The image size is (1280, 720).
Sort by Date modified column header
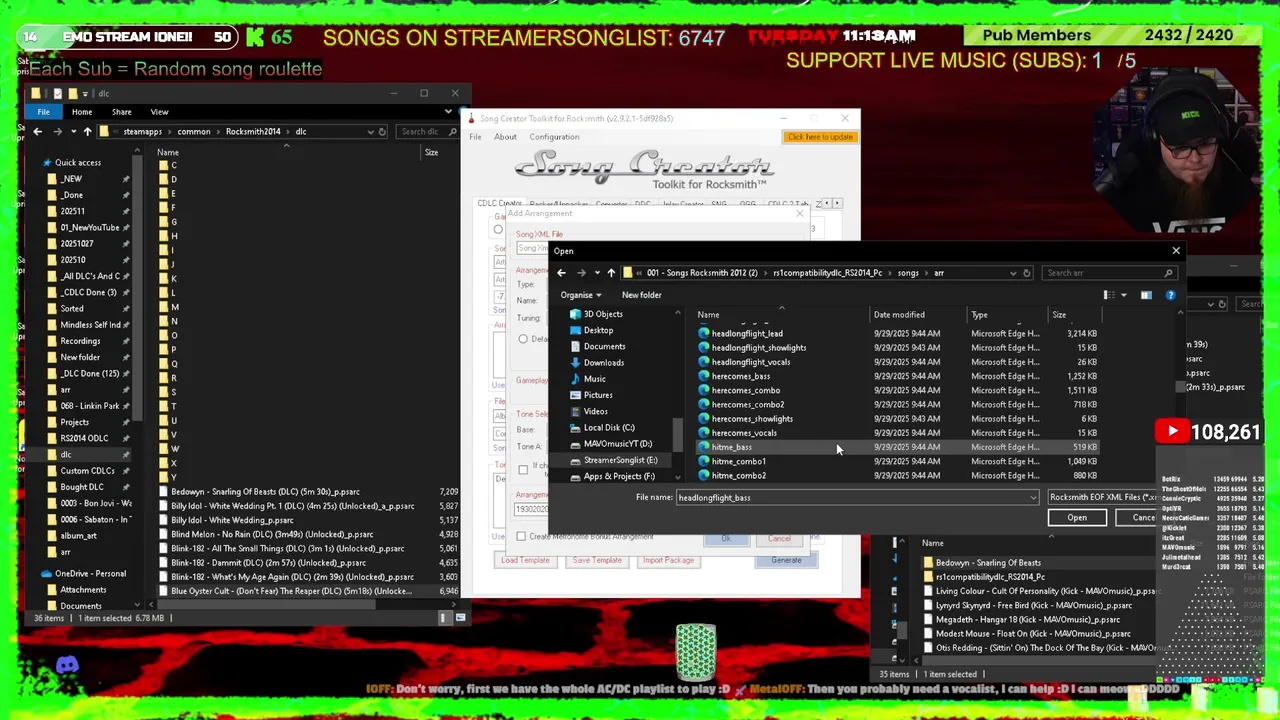pos(899,315)
